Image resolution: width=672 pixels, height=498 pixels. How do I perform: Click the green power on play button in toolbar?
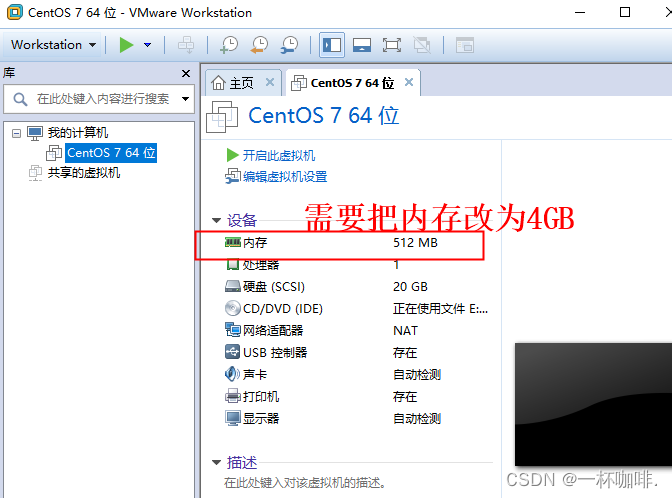(126, 45)
